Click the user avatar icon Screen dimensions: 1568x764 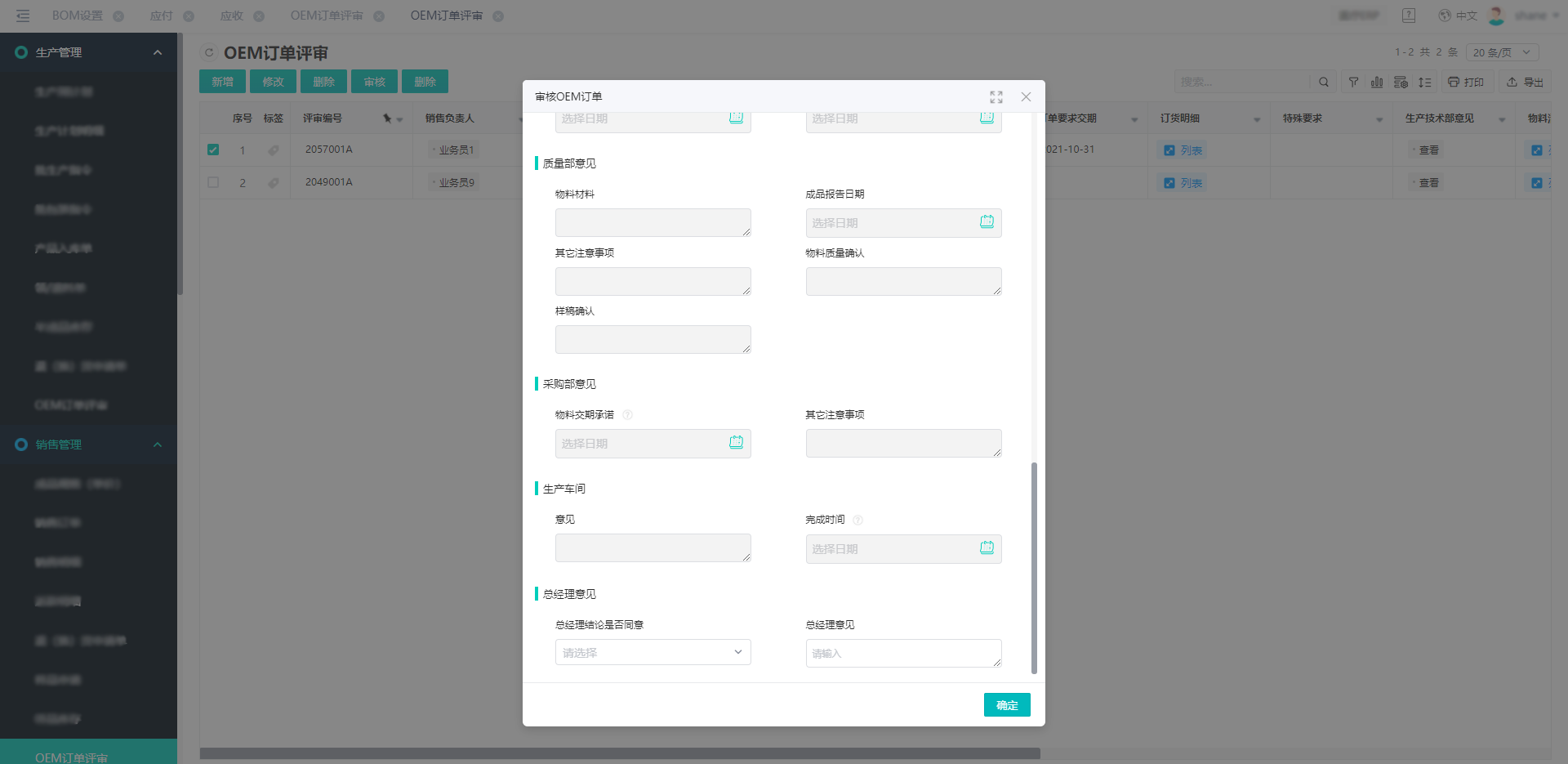pyautogui.click(x=1497, y=16)
